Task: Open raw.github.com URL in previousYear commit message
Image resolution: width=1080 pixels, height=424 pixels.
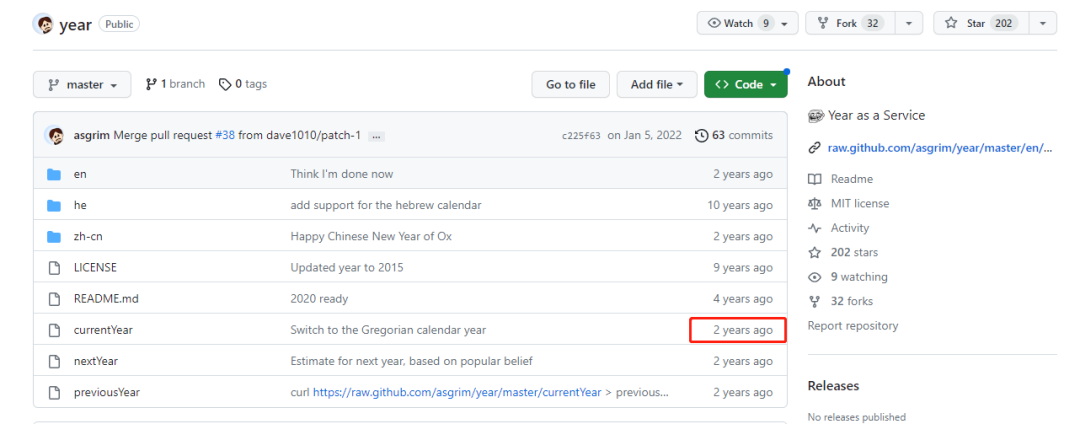Action: pyautogui.click(x=457, y=392)
